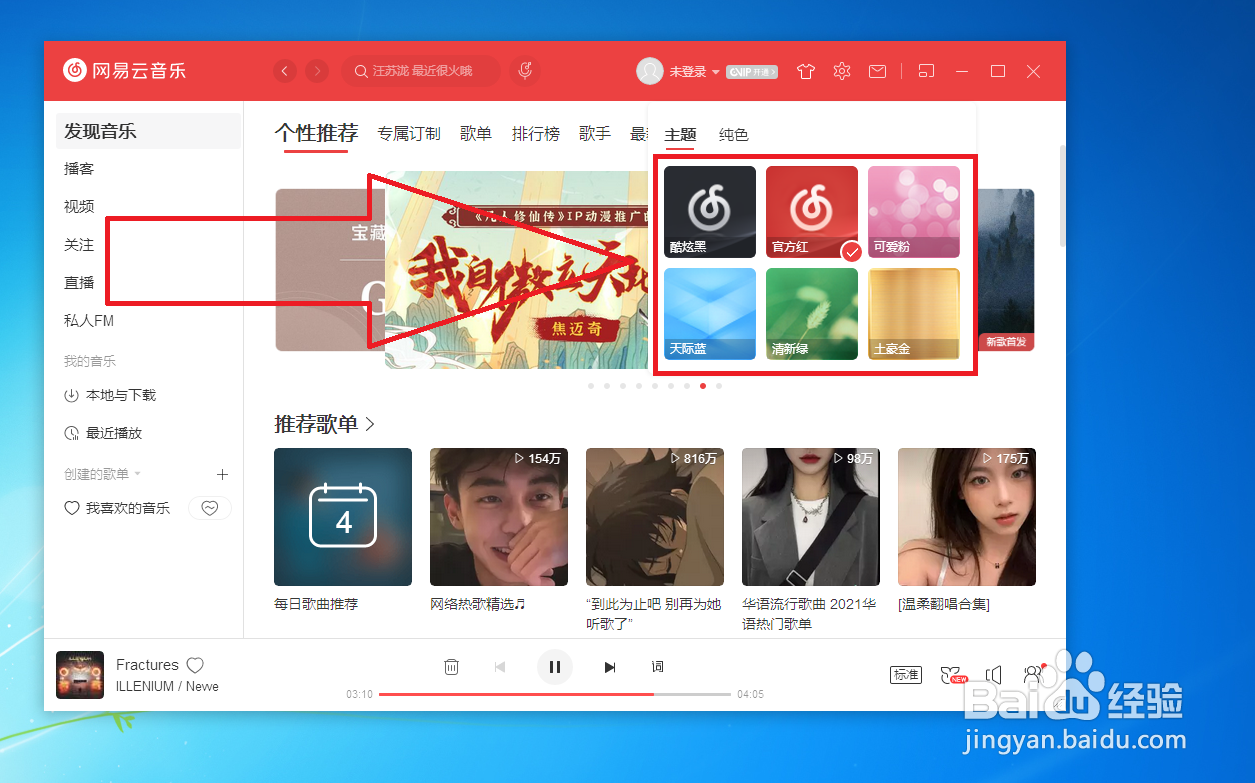The width and height of the screenshot is (1255, 783).
Task: Collapse the 创建的歌单 section
Action: click(102, 474)
